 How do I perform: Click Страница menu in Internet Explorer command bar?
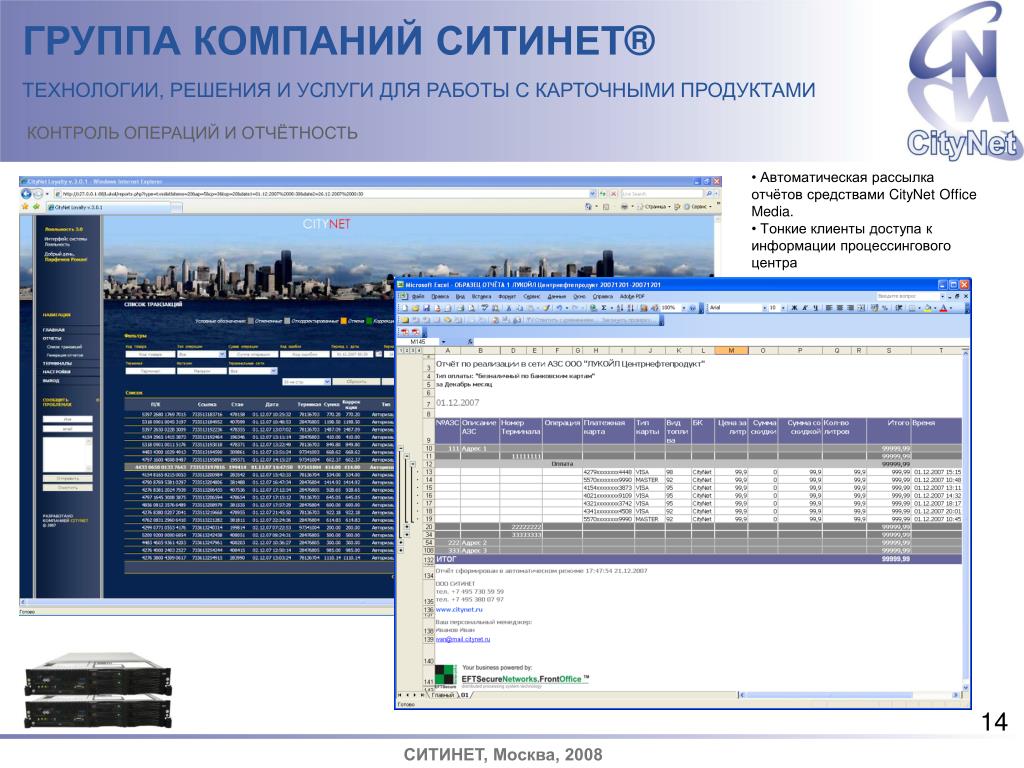(655, 207)
